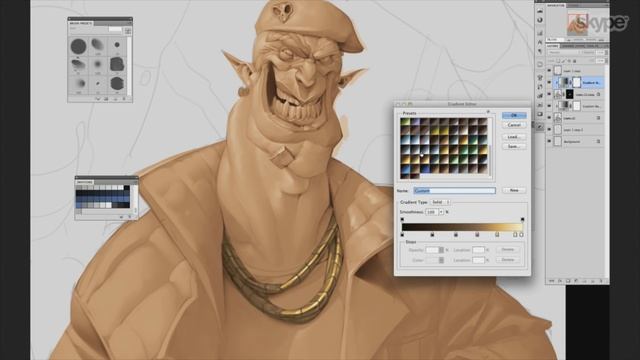Click the Brush panel toggle icon

[x=127, y=31]
